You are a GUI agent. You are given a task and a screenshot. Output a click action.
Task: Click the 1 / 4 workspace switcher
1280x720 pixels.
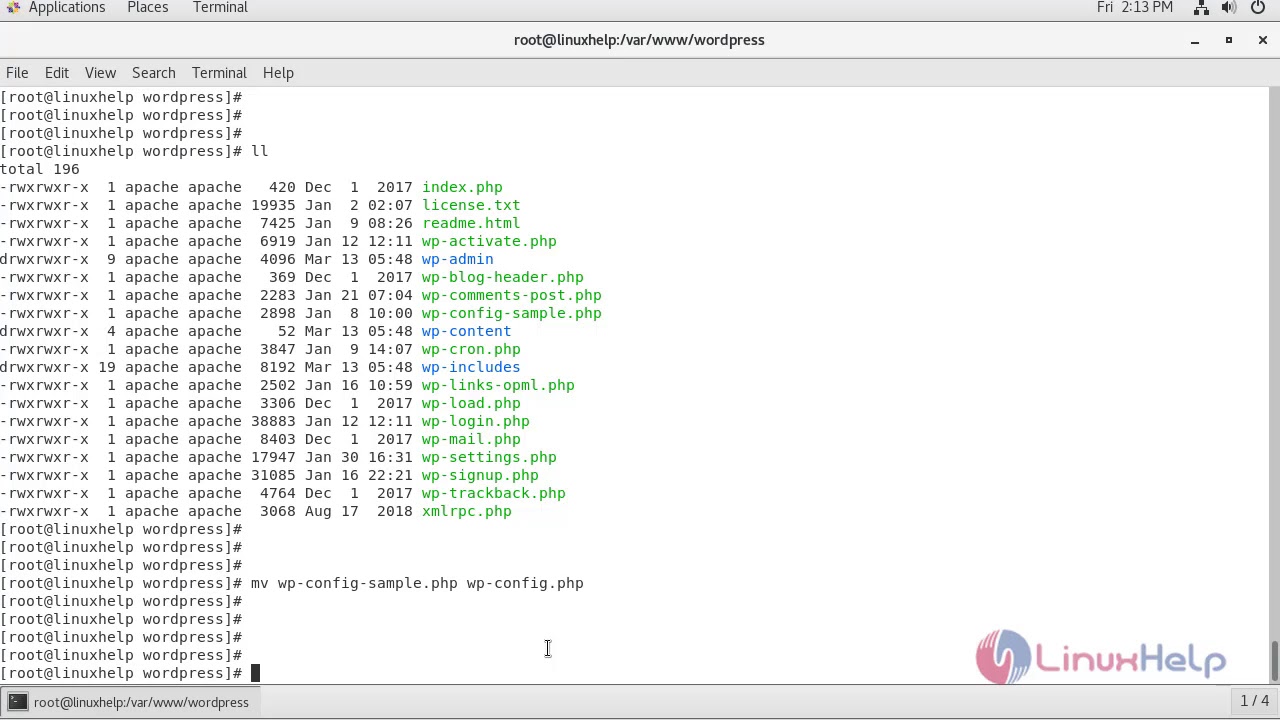click(x=1254, y=701)
